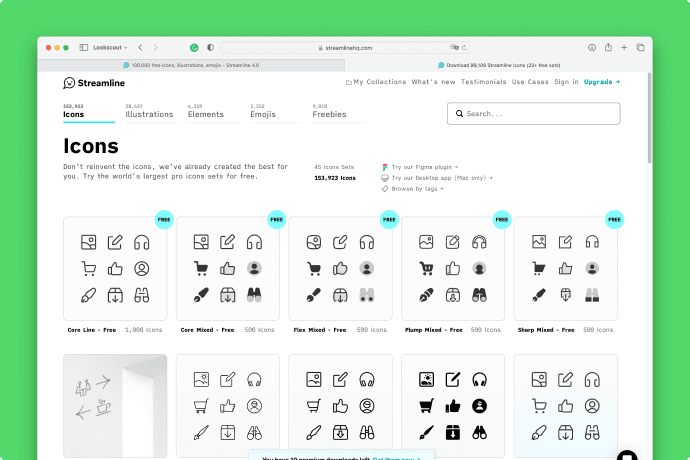The image size is (690, 460).
Task: Open a new tab with plus icon
Action: [624, 48]
